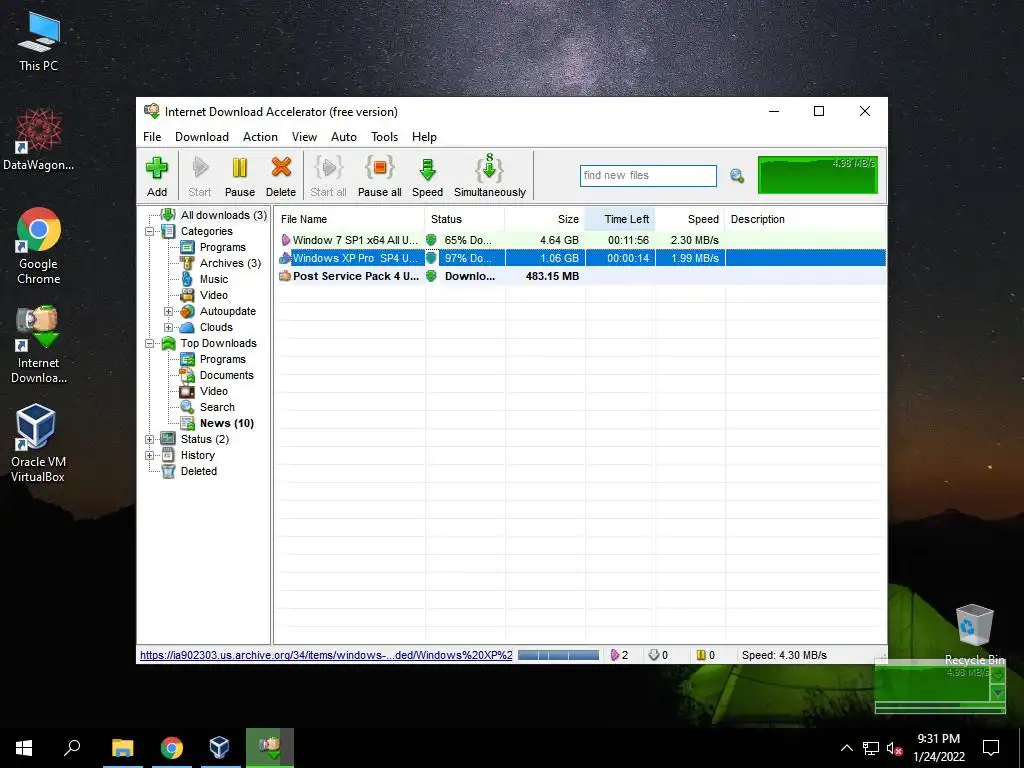This screenshot has height=768, width=1024.
Task: Select Search under Top Downloads
Action: tap(217, 407)
